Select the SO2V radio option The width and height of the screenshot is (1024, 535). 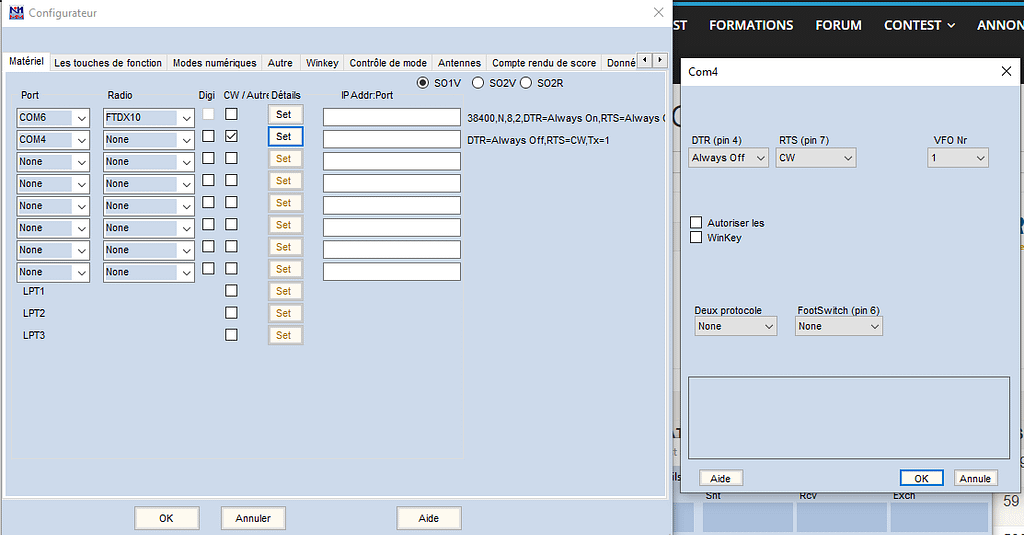[478, 83]
